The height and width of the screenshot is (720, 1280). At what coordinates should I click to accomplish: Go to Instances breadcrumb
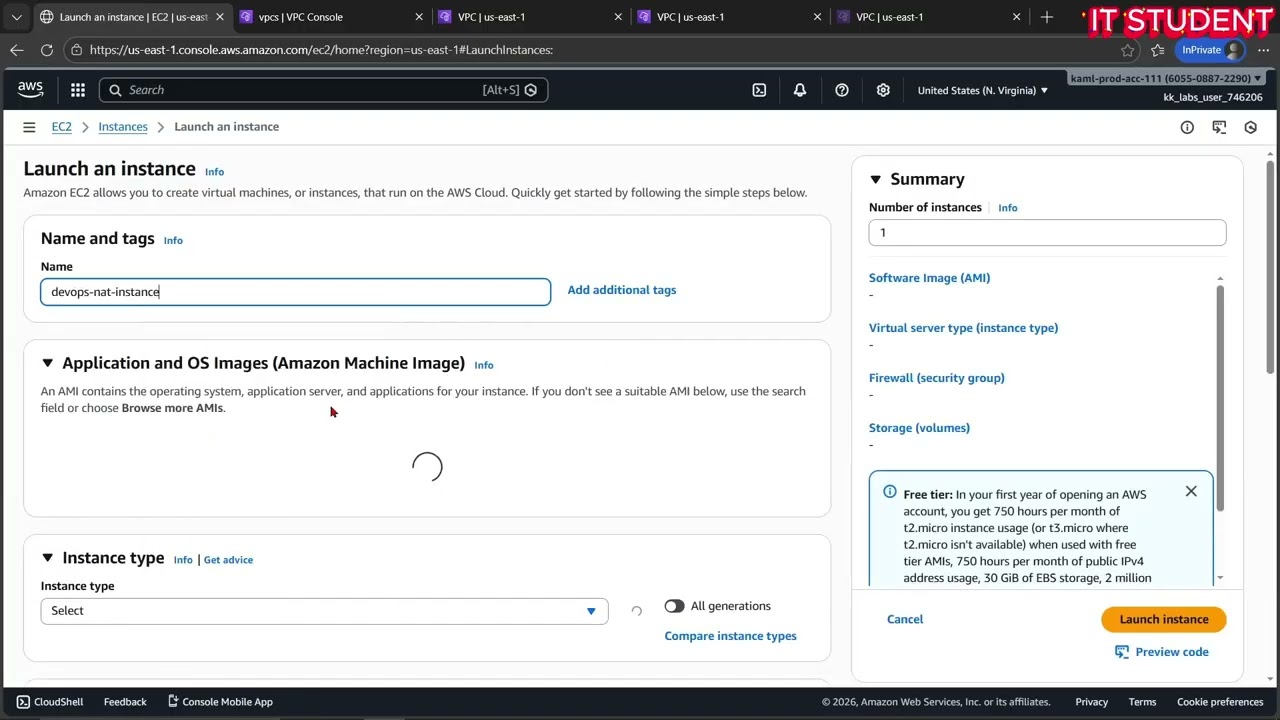(x=123, y=127)
